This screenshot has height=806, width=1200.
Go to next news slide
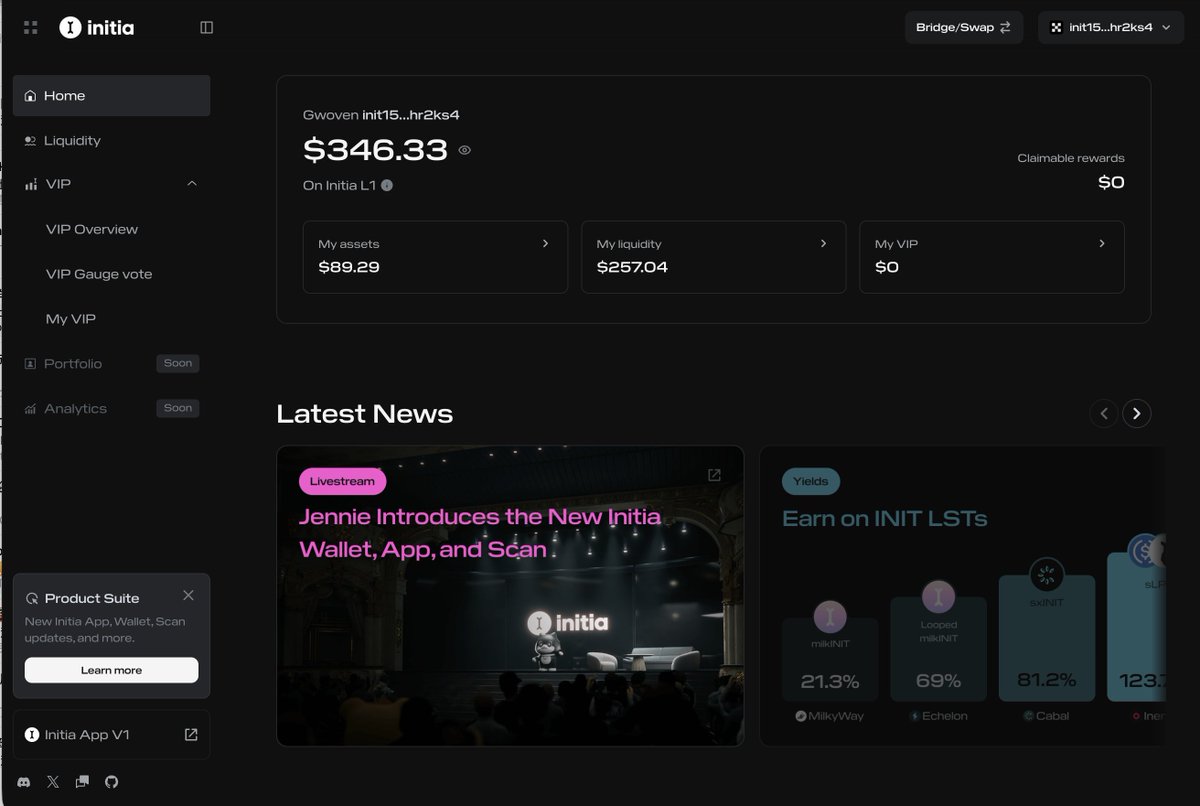point(1136,413)
